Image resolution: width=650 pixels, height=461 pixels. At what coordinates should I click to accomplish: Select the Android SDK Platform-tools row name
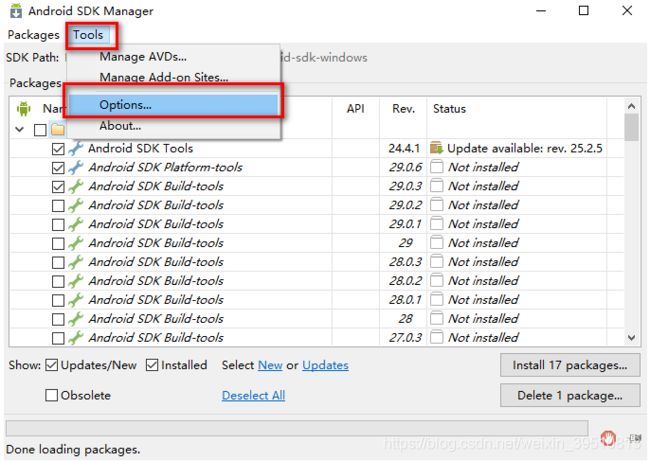point(166,167)
